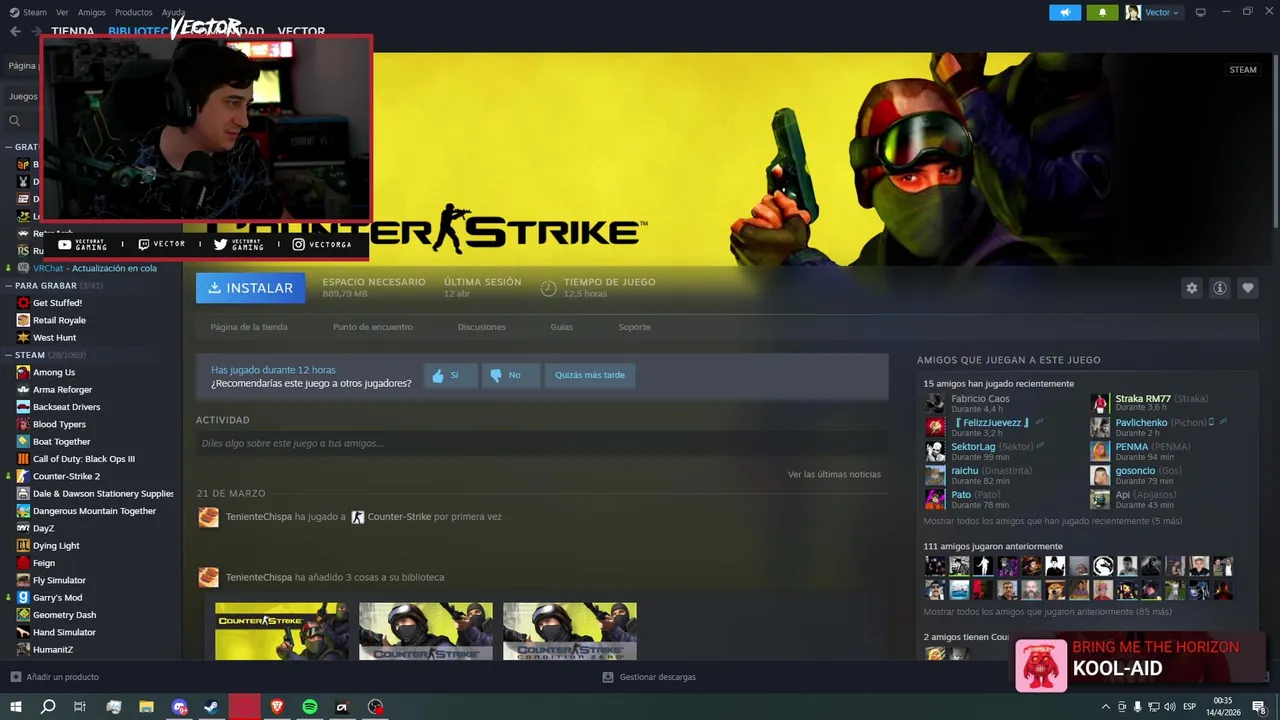This screenshot has width=1280, height=720.
Task: Select Among Us game icon
Action: tap(23, 372)
